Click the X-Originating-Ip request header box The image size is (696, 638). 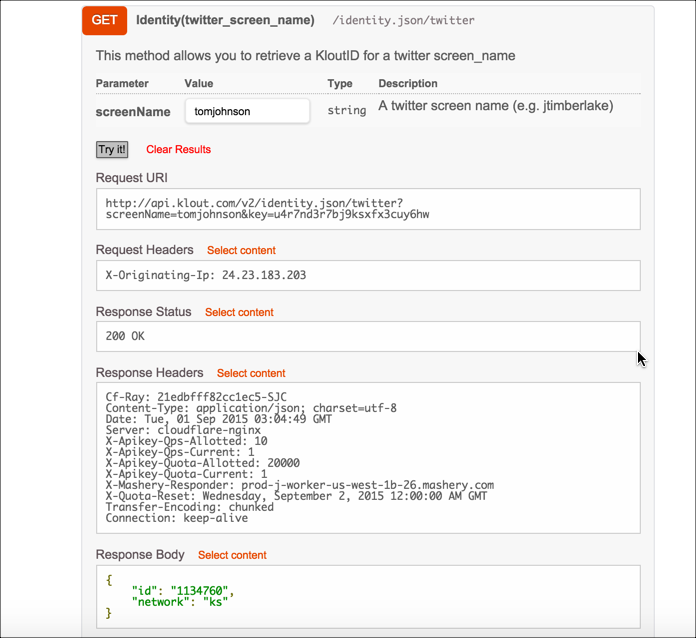[x=367, y=275]
